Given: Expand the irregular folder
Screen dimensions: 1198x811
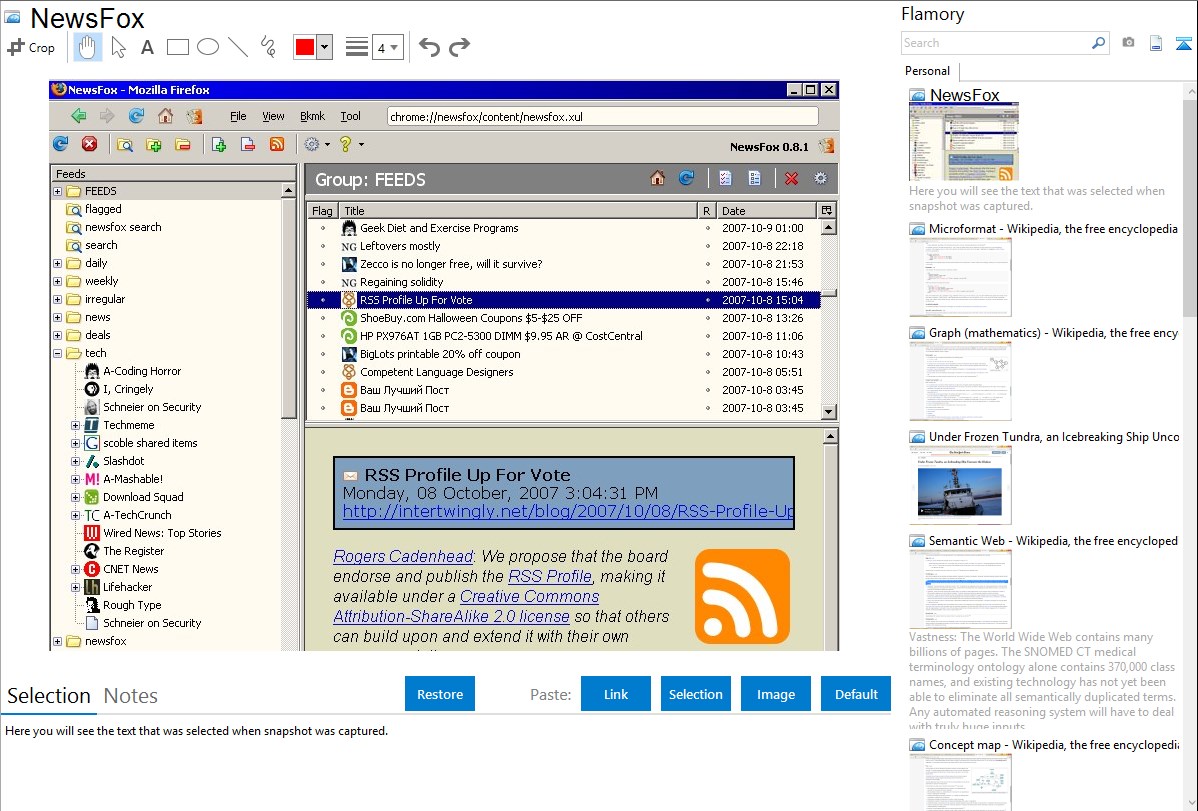Looking at the screenshot, I should [x=57, y=299].
